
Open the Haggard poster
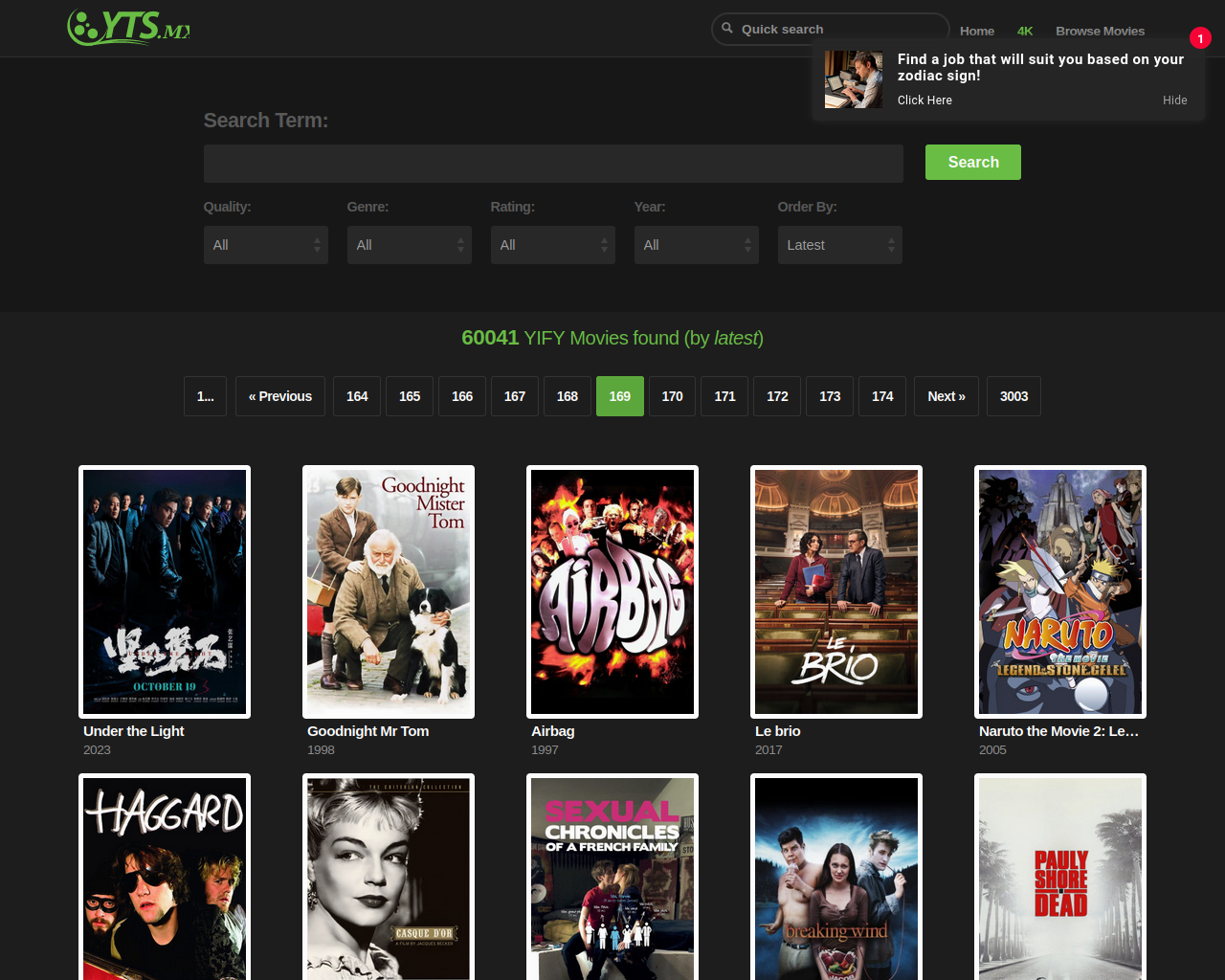coord(165,877)
